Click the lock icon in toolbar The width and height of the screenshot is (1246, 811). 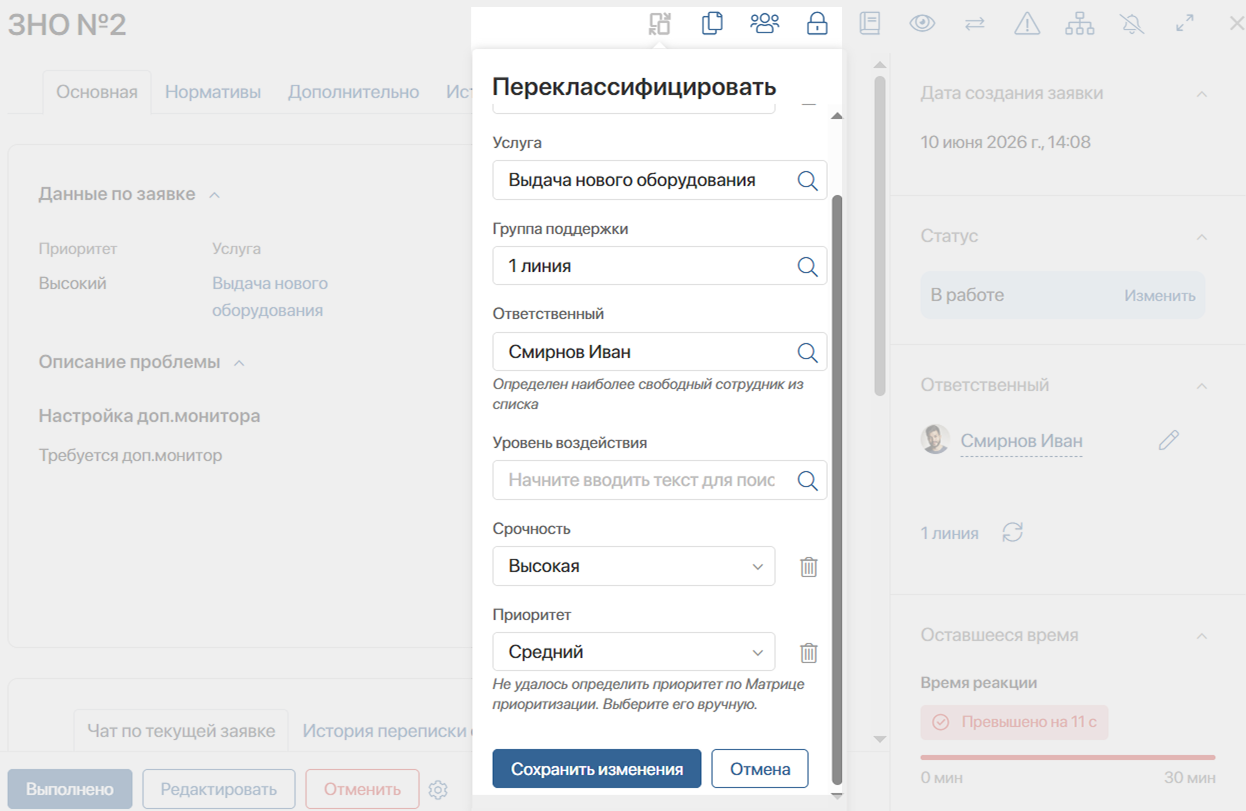coord(817,23)
